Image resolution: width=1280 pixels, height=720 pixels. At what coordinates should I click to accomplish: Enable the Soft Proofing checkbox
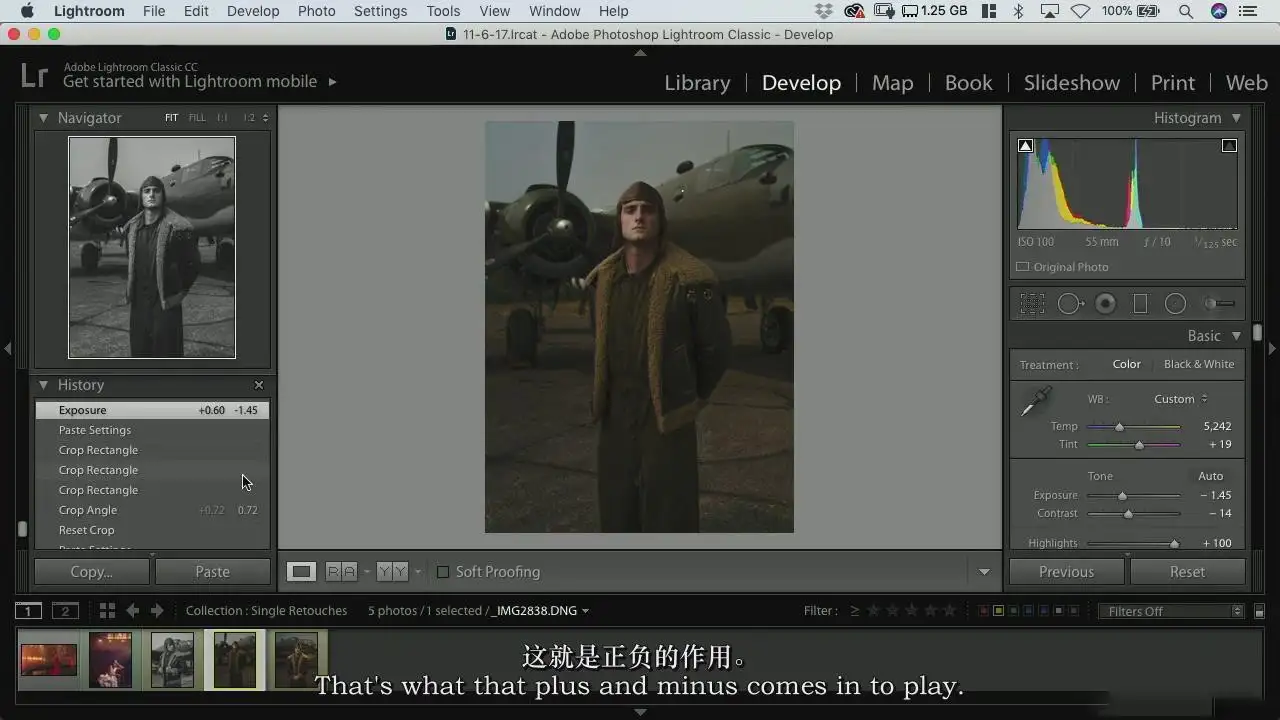click(x=443, y=572)
